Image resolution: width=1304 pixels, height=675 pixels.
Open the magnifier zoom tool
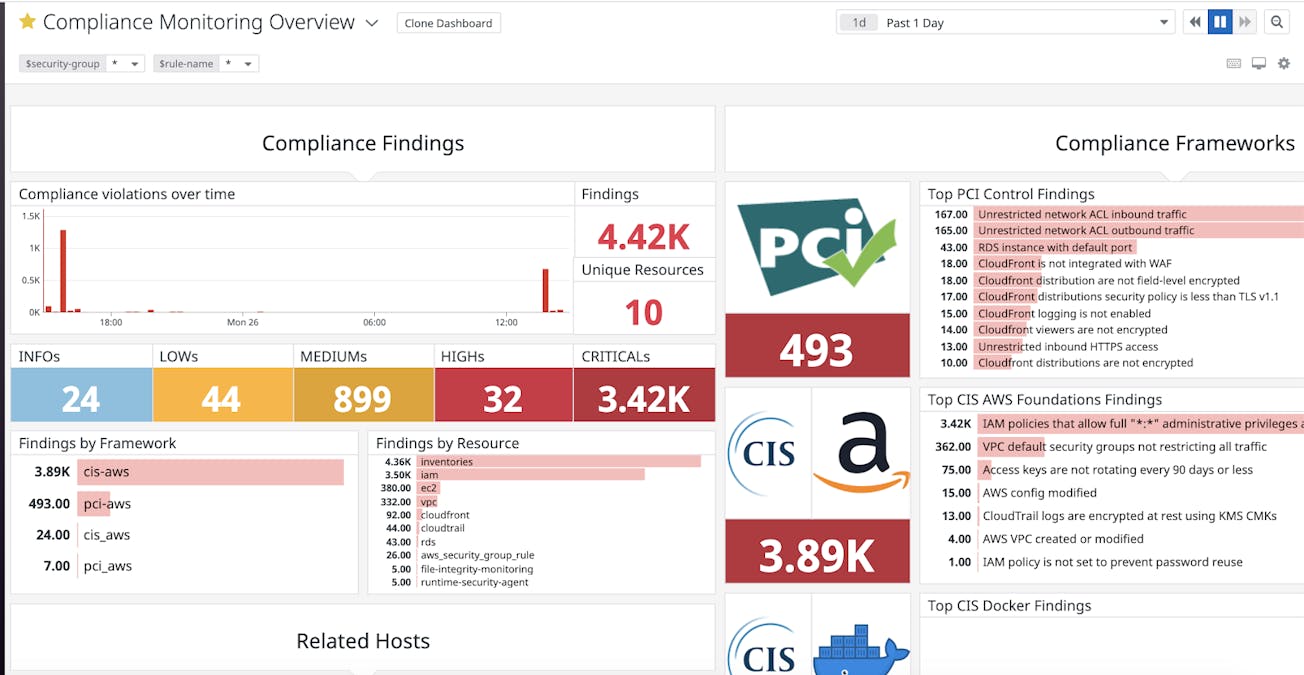tap(1277, 21)
